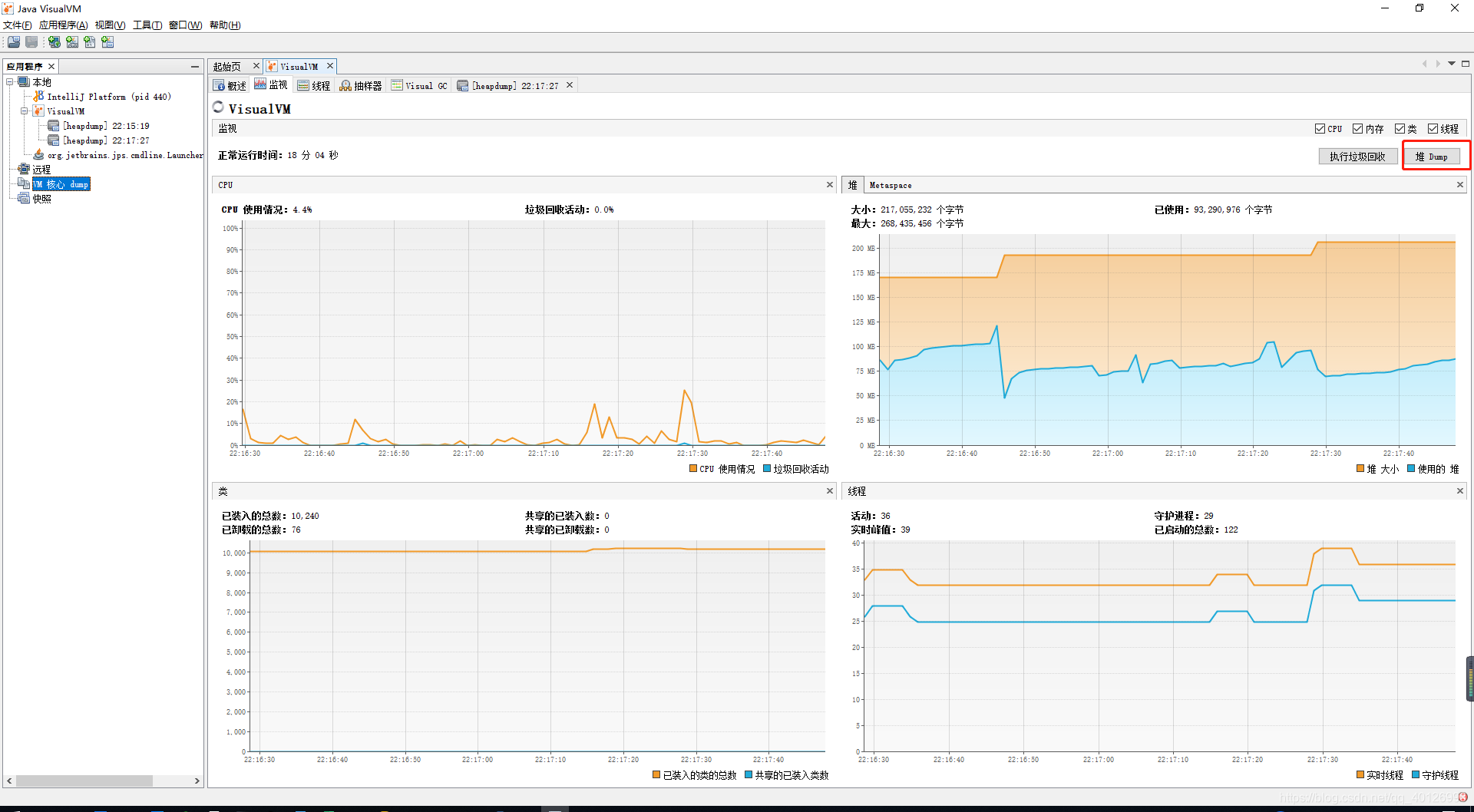The width and height of the screenshot is (1474, 812).
Task: Click the Add VM Coredump toolbar icon
Action: tap(90, 42)
